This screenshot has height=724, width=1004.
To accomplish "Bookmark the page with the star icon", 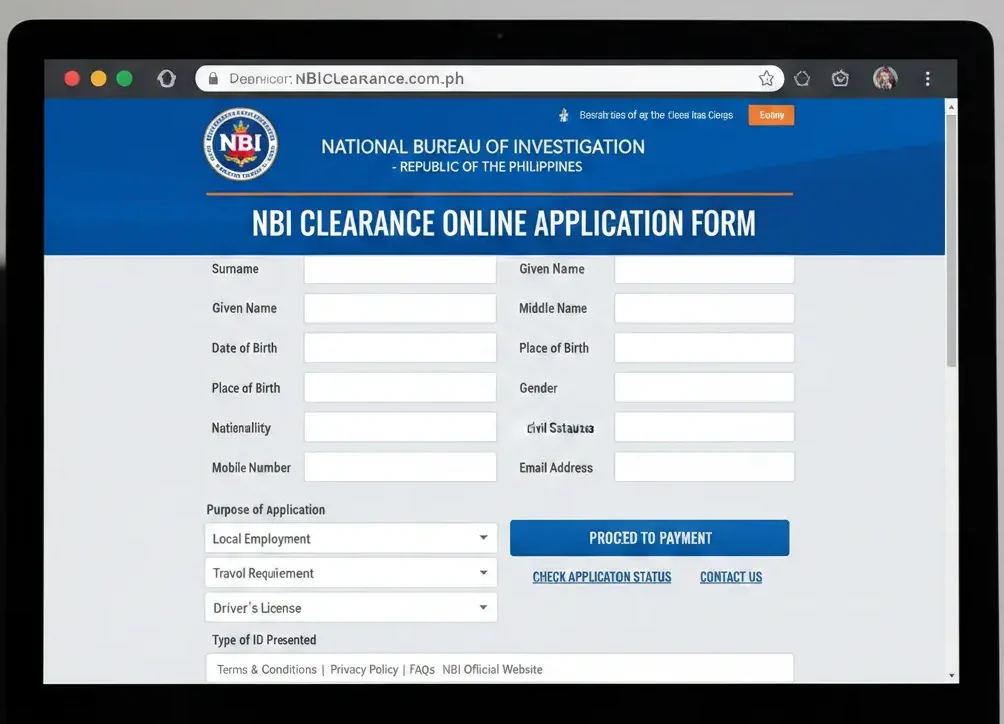I will pos(766,77).
